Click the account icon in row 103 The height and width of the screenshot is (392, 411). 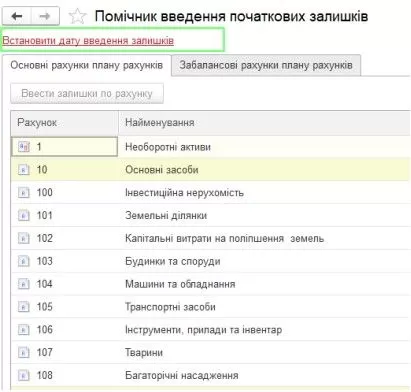(24, 261)
